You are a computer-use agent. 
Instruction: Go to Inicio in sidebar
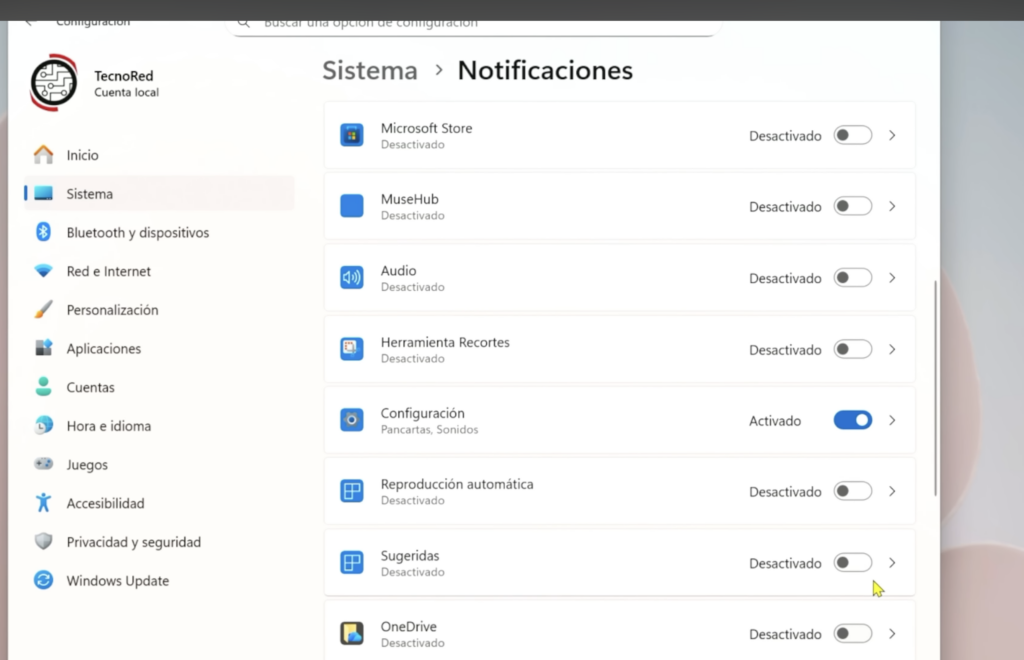click(159, 155)
